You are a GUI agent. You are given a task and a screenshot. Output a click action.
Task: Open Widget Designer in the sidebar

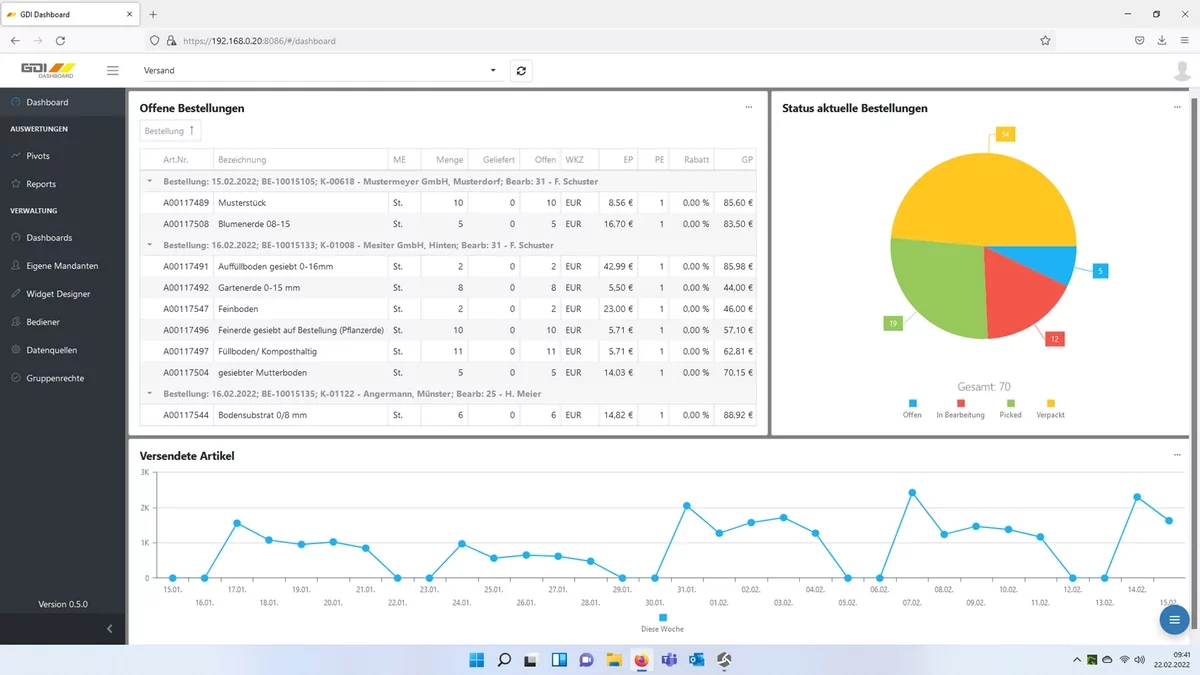pyautogui.click(x=58, y=294)
